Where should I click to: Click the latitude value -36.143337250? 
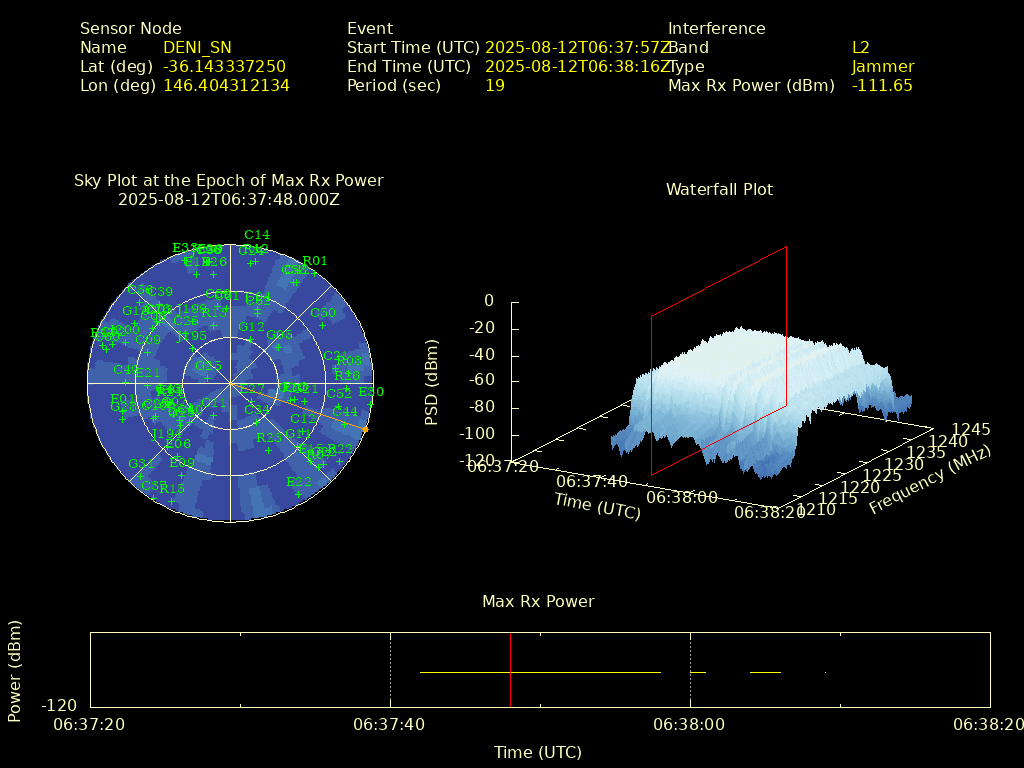(224, 67)
